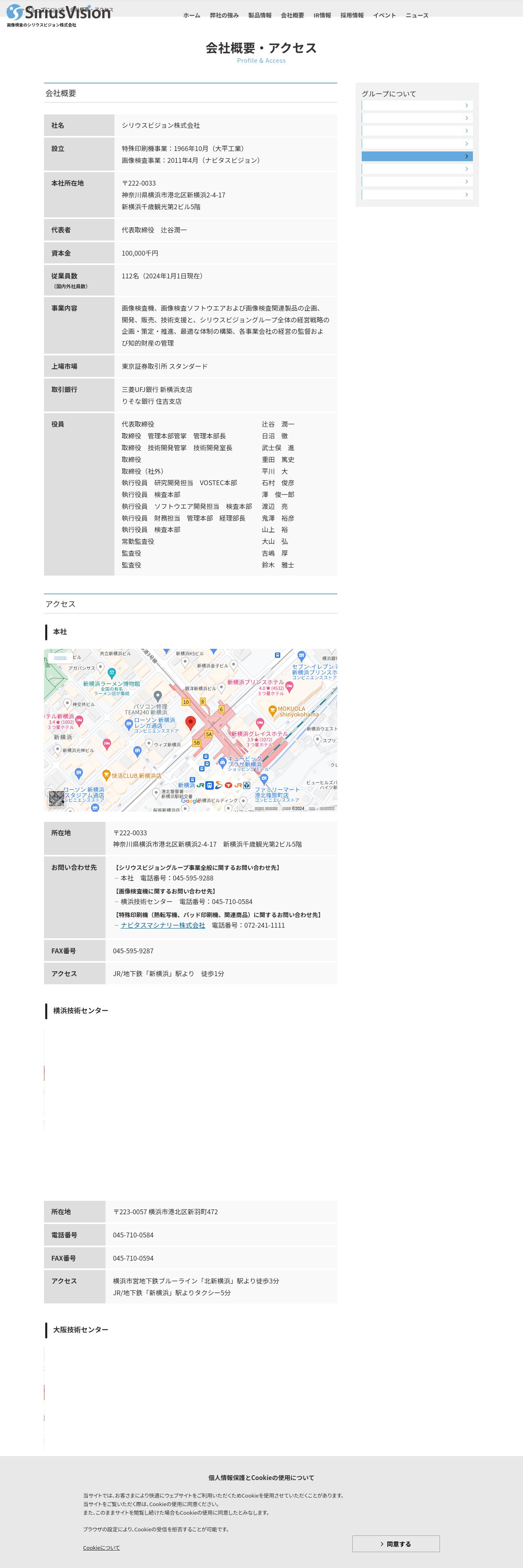
Task: Click 快活CLUB 新横浜店 cafe icon
Action: [106, 775]
